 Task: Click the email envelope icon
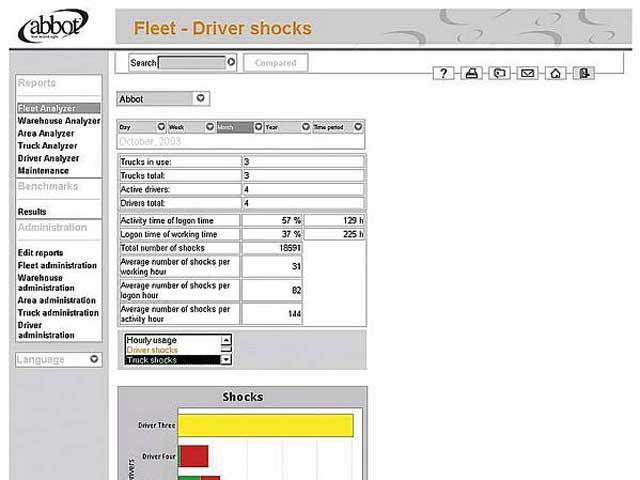pos(528,73)
